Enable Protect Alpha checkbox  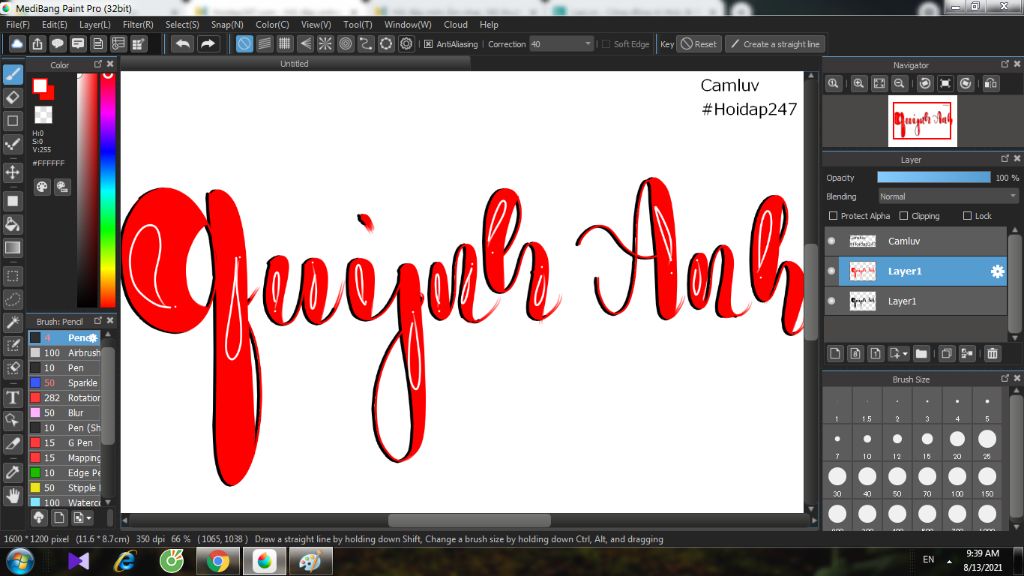[833, 216]
